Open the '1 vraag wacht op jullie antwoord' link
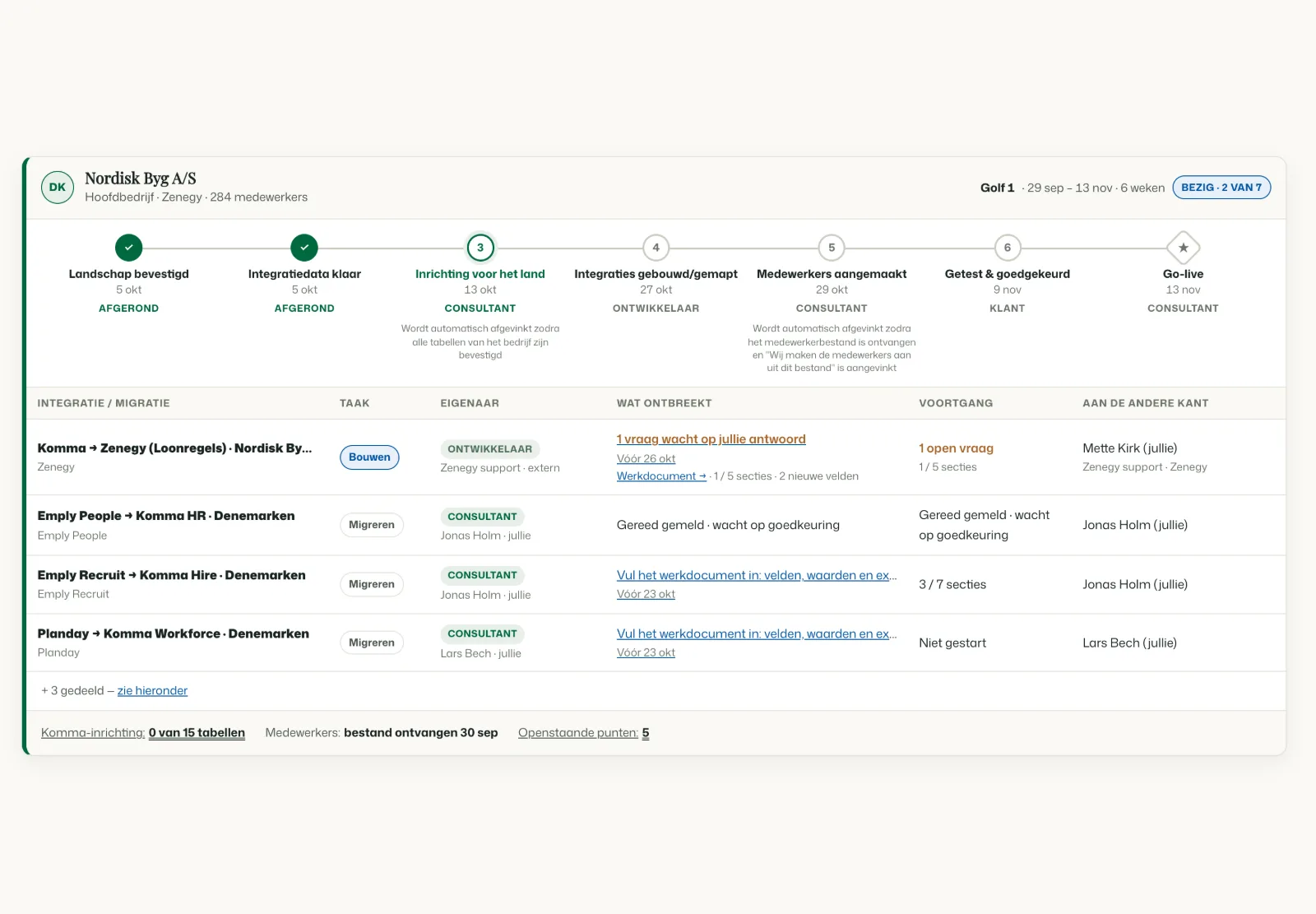The width and height of the screenshot is (1316, 914). point(711,439)
